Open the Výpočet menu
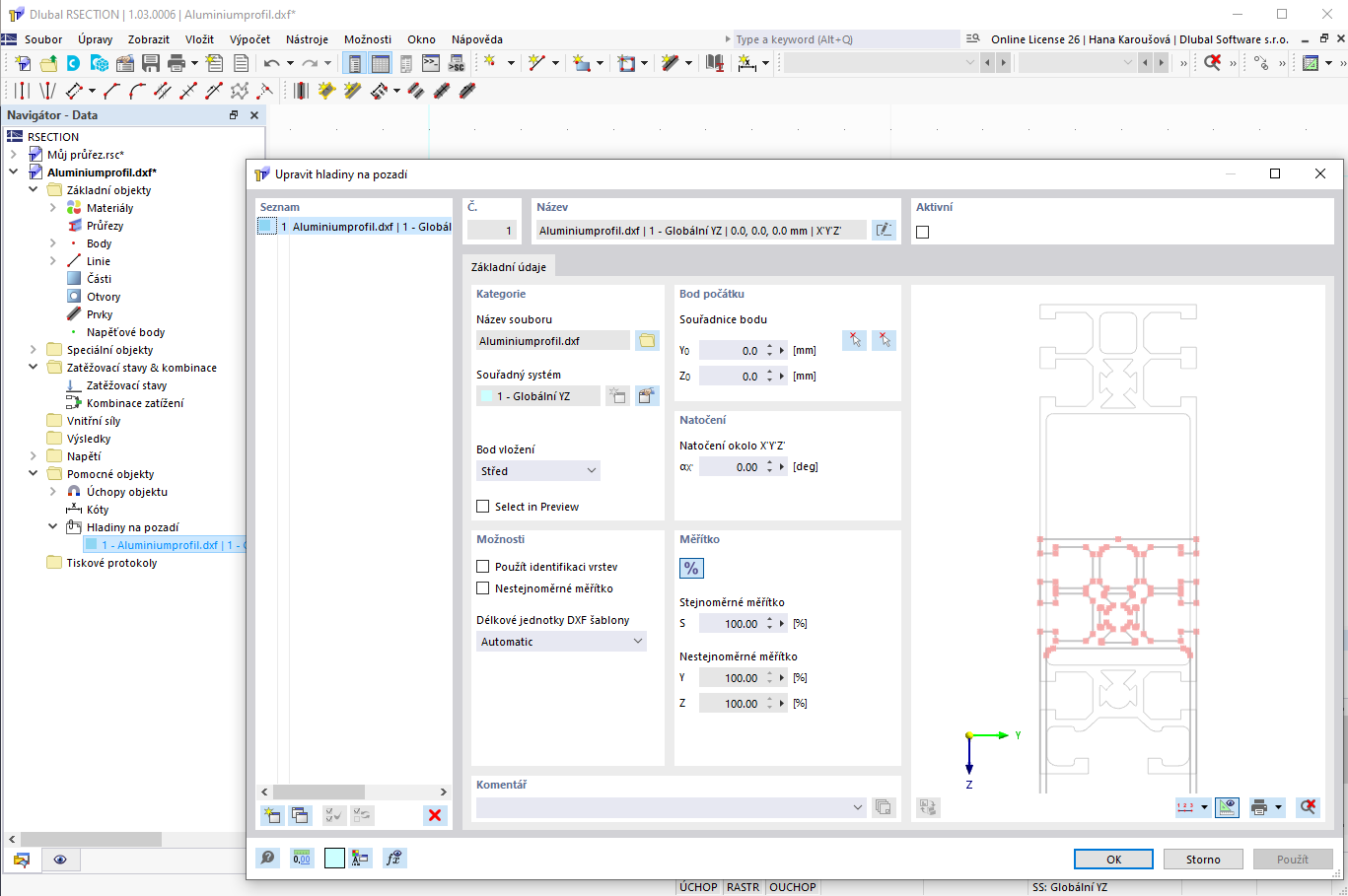 click(x=249, y=39)
